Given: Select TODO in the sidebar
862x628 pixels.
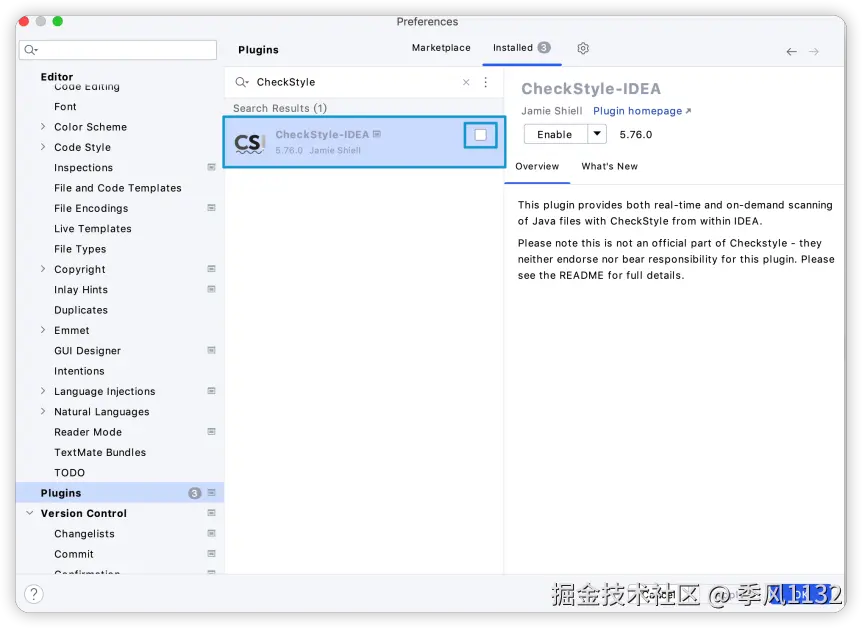Looking at the screenshot, I should coord(69,473).
